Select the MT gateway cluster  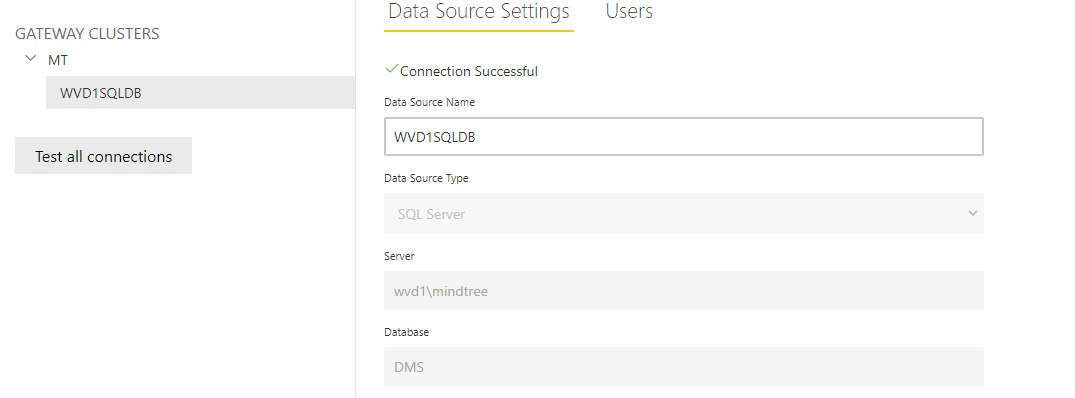point(58,60)
